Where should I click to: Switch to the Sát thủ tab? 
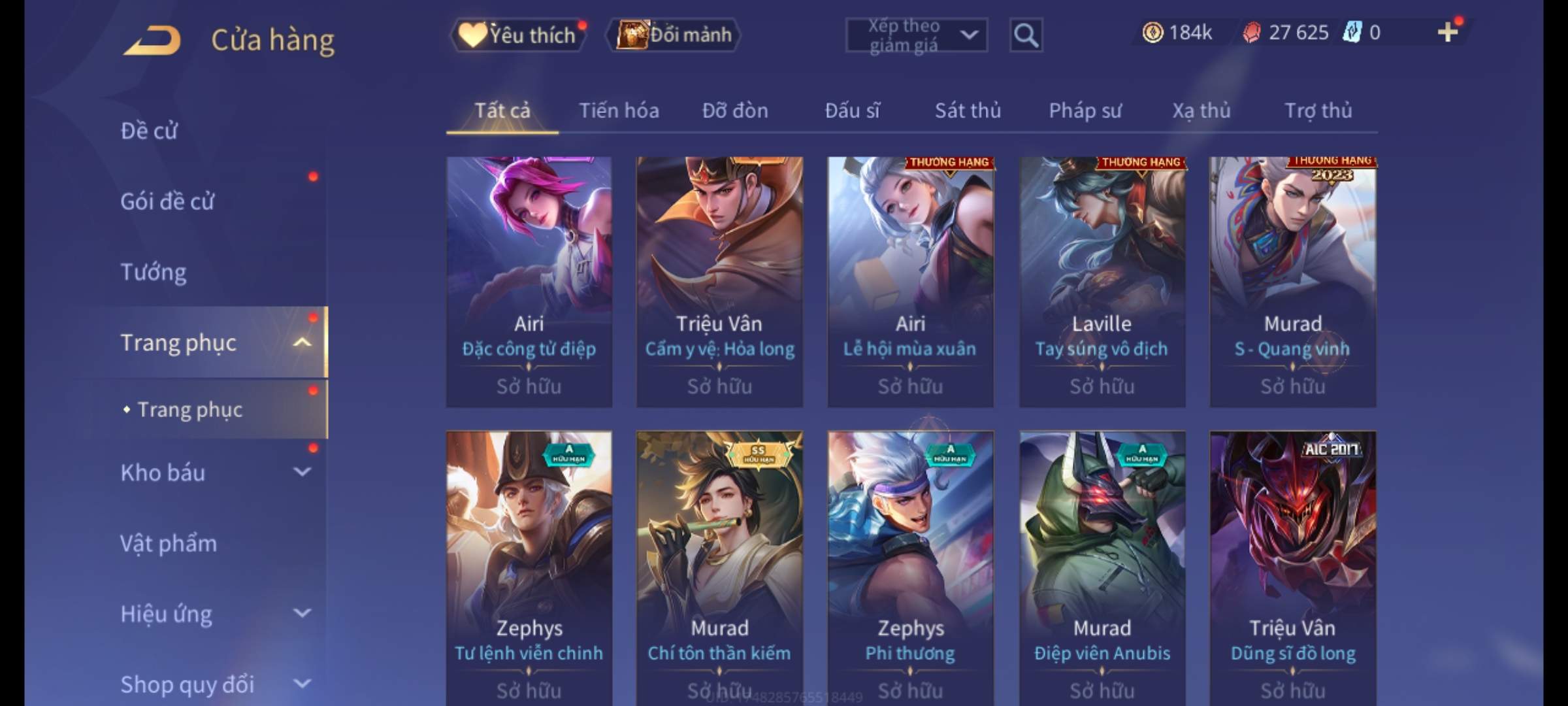point(968,110)
